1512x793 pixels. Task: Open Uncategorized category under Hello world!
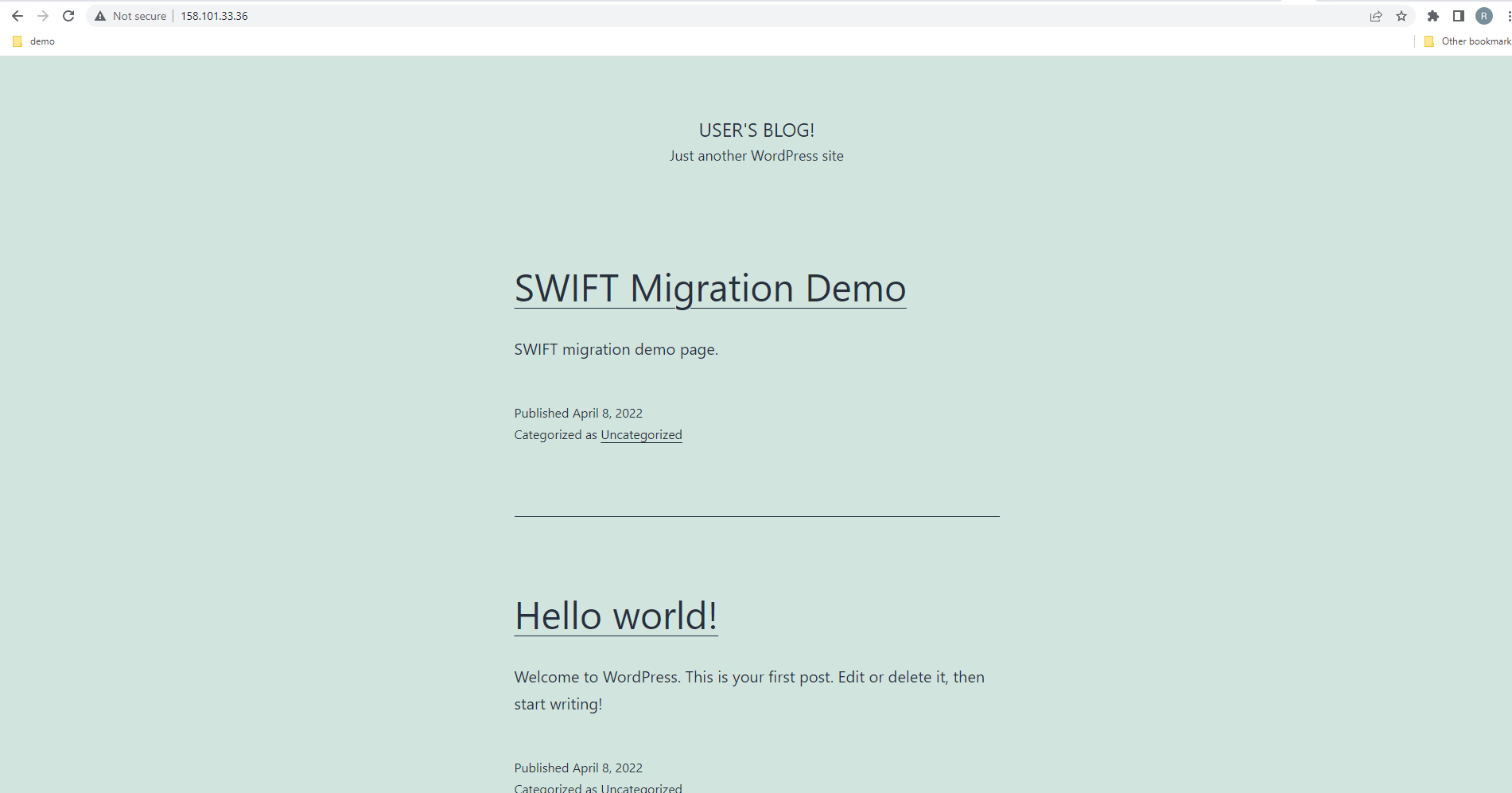[x=641, y=787]
